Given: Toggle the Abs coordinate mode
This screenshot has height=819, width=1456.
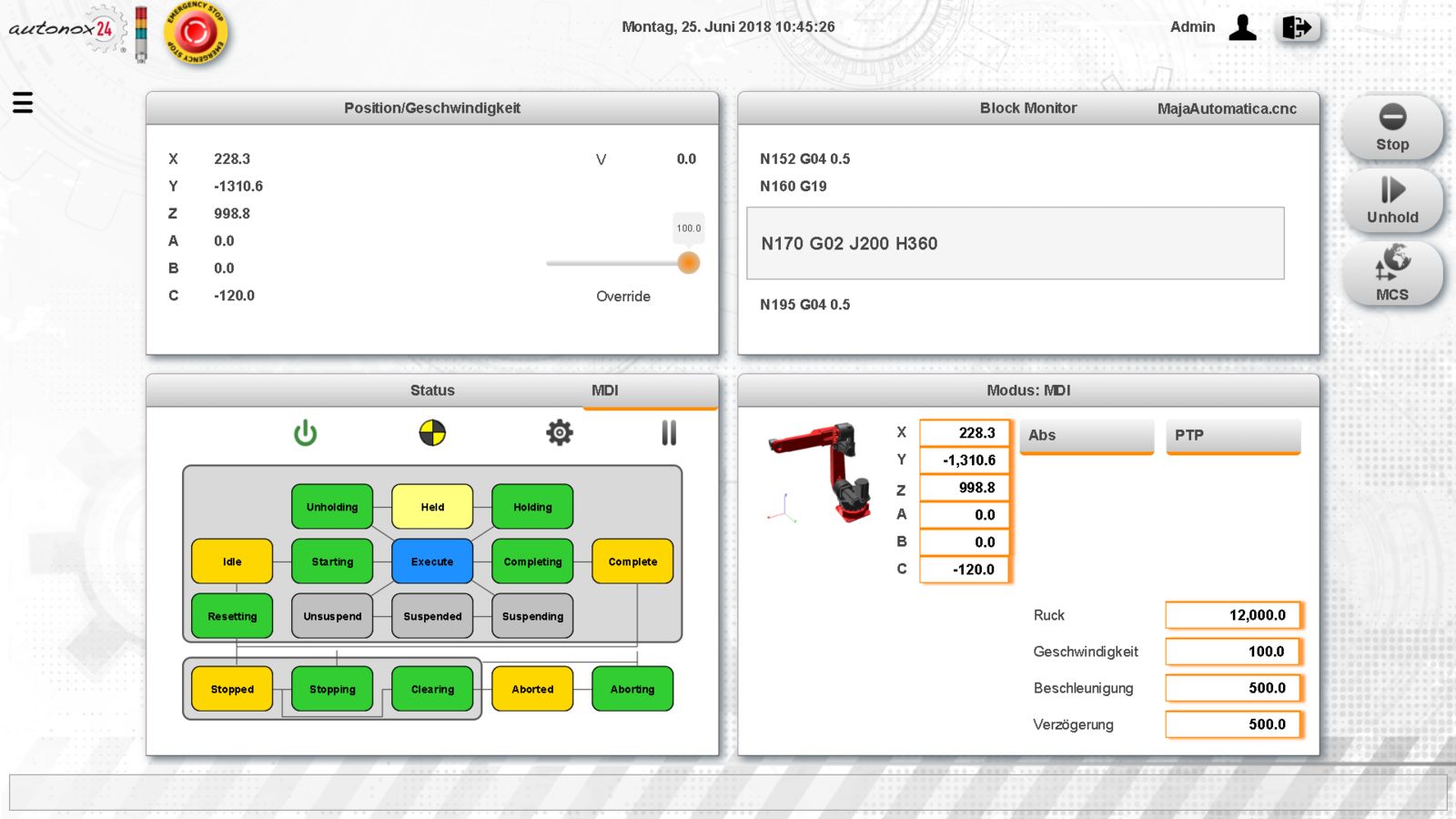Looking at the screenshot, I should [x=1087, y=436].
